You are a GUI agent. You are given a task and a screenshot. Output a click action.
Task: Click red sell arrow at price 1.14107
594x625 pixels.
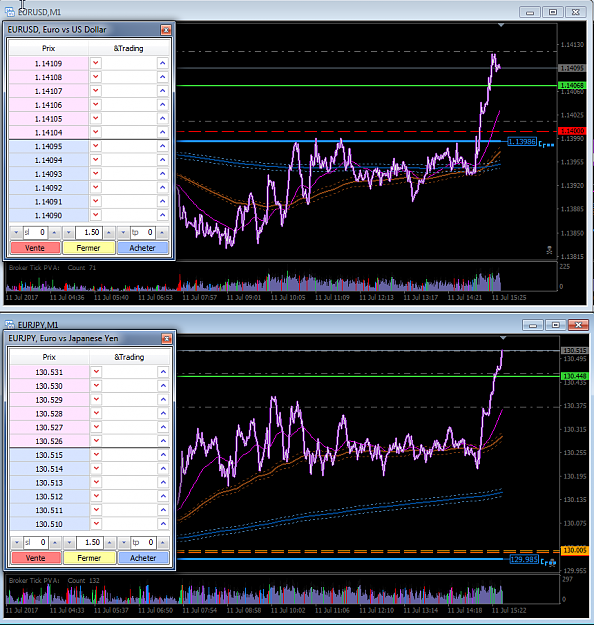pyautogui.click(x=96, y=91)
